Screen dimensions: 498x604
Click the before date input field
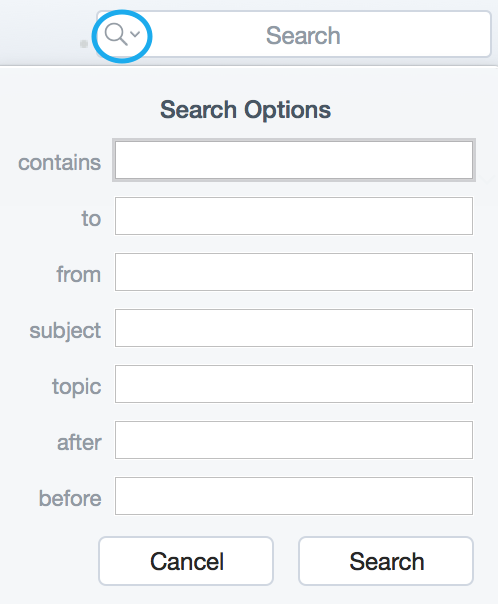293,496
